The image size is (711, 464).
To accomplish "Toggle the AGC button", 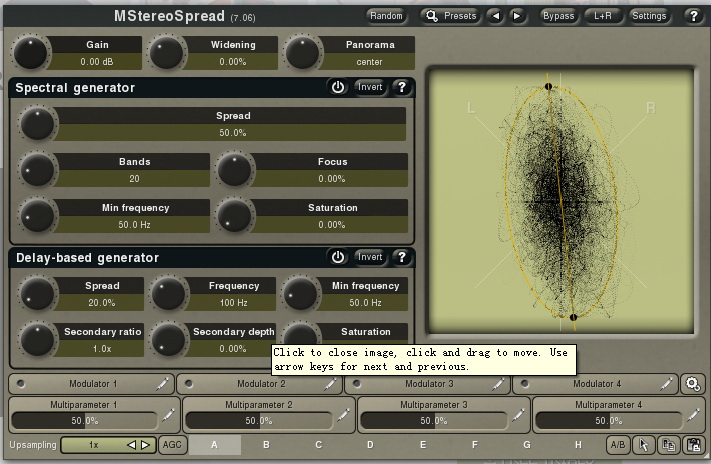I will pyautogui.click(x=172, y=445).
